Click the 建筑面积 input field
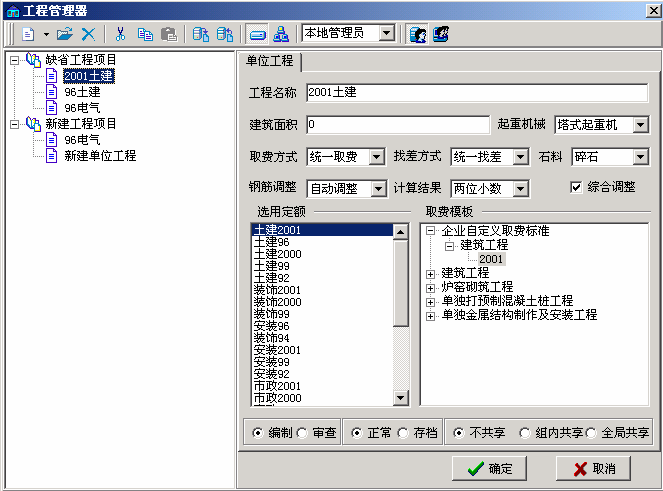This screenshot has width=663, height=491. click(398, 125)
